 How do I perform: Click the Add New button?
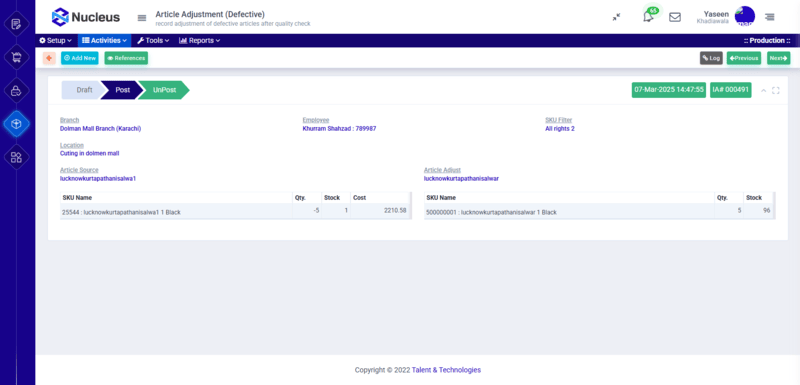tap(80, 58)
